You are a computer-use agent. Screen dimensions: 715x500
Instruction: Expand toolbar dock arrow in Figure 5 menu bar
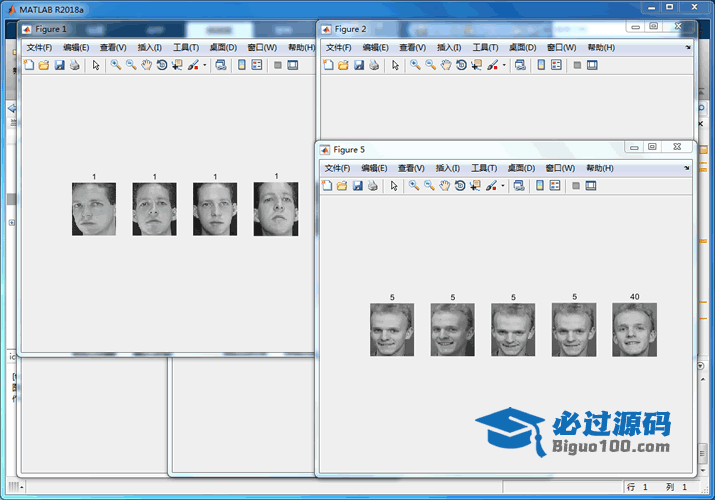coord(688,168)
